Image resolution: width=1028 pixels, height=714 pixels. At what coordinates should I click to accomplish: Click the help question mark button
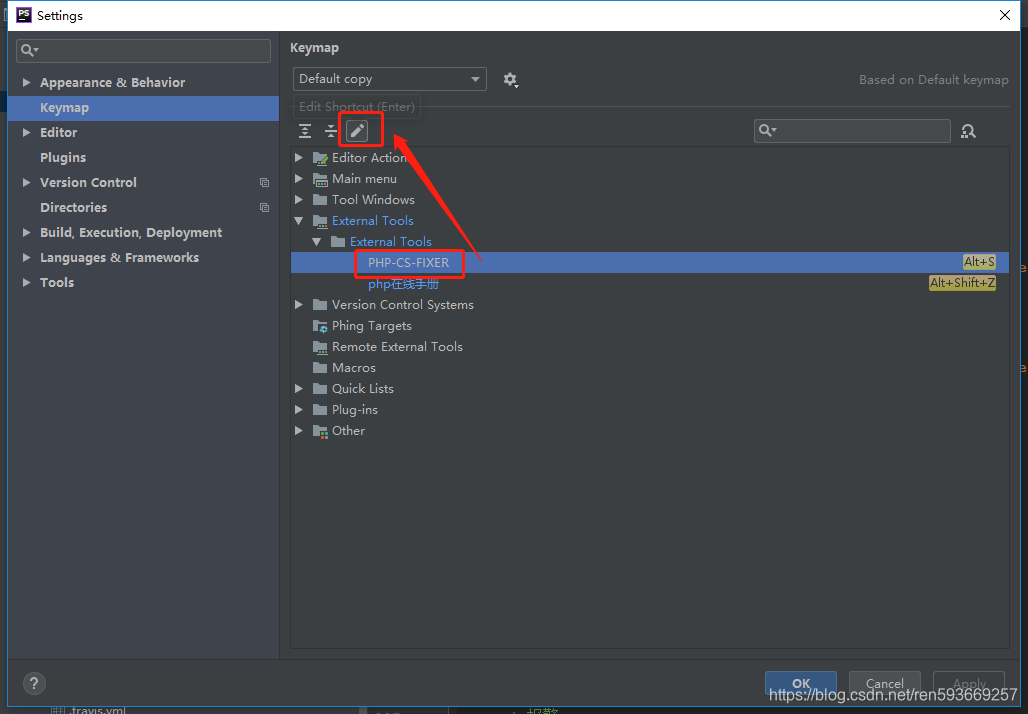tap(34, 683)
